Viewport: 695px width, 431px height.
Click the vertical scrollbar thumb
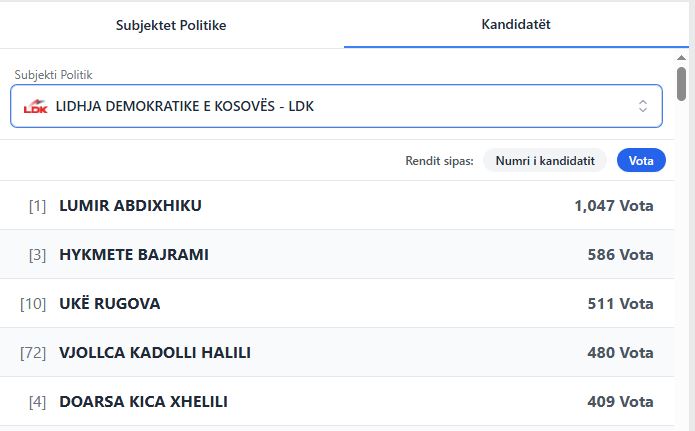pos(682,83)
